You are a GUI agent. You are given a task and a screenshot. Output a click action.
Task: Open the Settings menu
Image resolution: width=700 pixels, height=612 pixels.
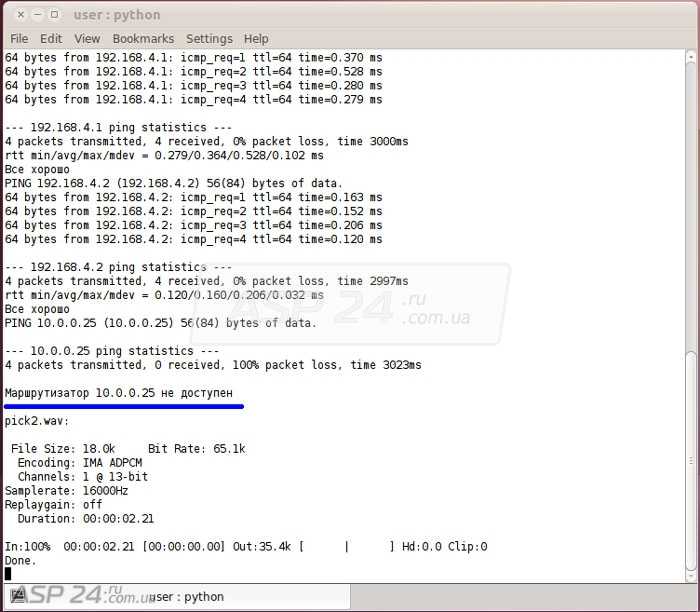(x=209, y=38)
